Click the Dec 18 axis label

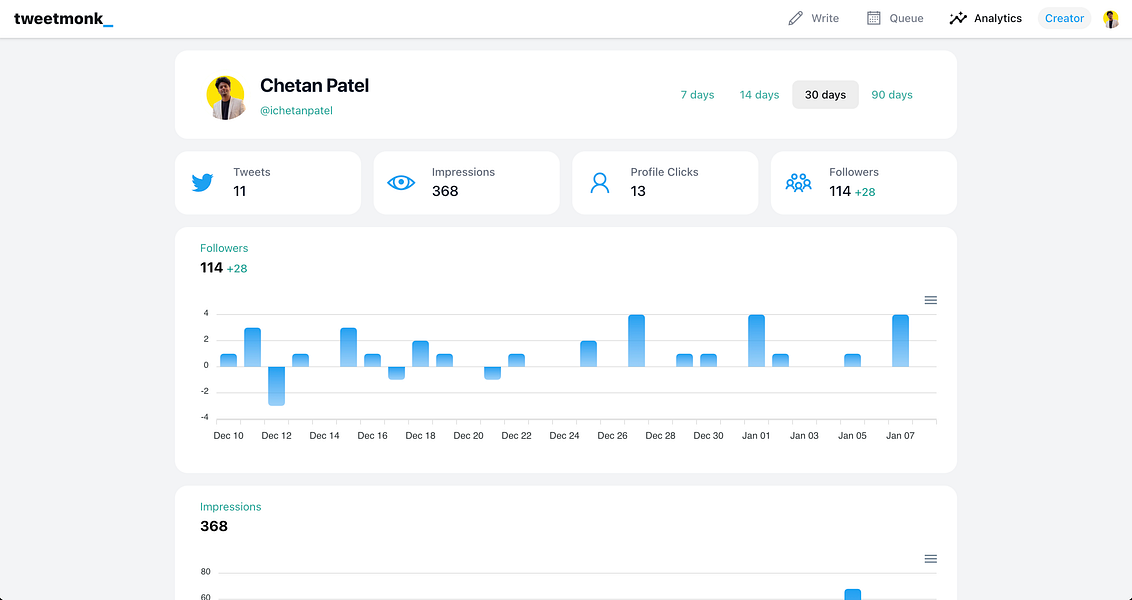(420, 435)
